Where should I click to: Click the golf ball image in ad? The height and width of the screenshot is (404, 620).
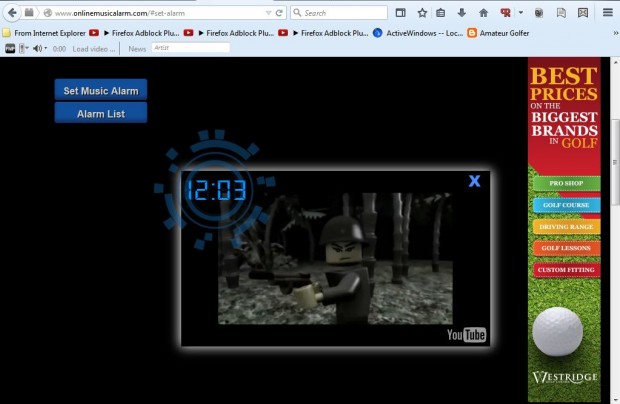tap(558, 332)
